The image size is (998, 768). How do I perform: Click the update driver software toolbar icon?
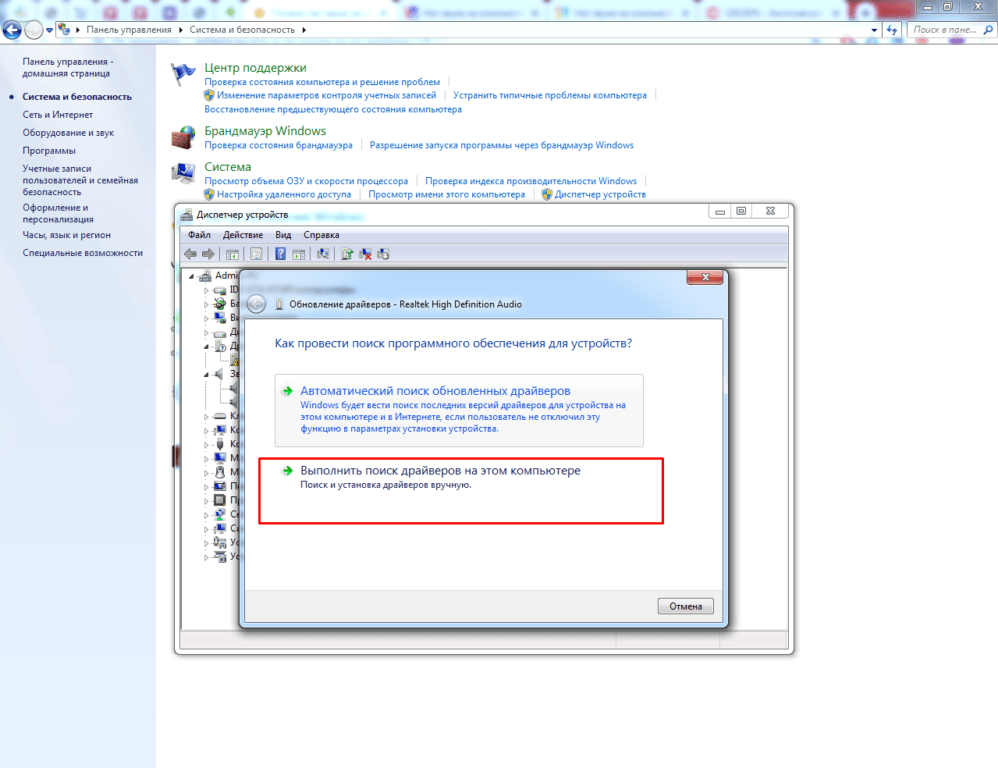(347, 254)
